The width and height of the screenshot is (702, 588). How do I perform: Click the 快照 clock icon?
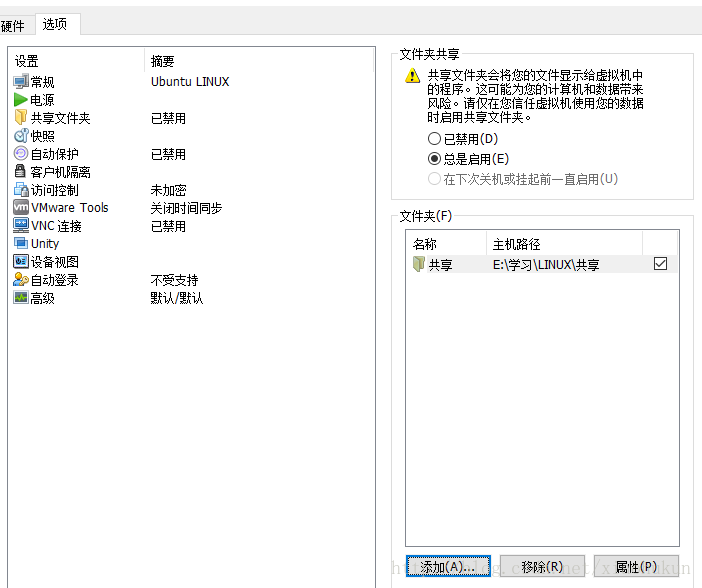click(21, 136)
